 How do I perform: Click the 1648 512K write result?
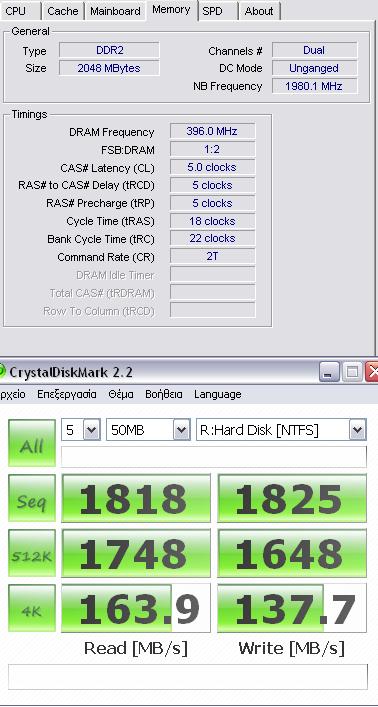point(292,553)
